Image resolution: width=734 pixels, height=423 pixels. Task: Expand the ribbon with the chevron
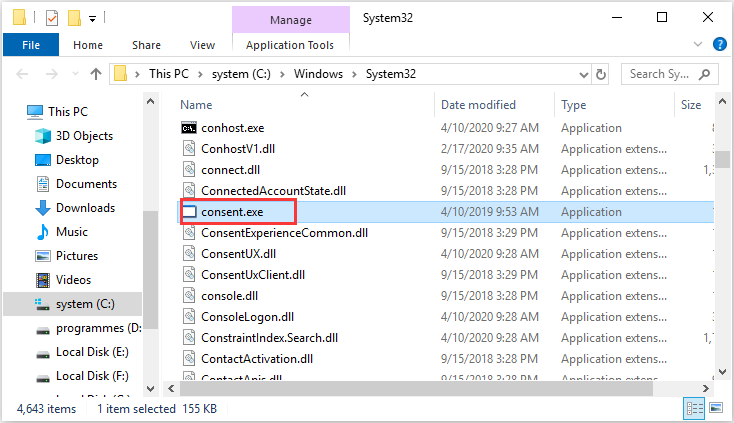pos(697,44)
